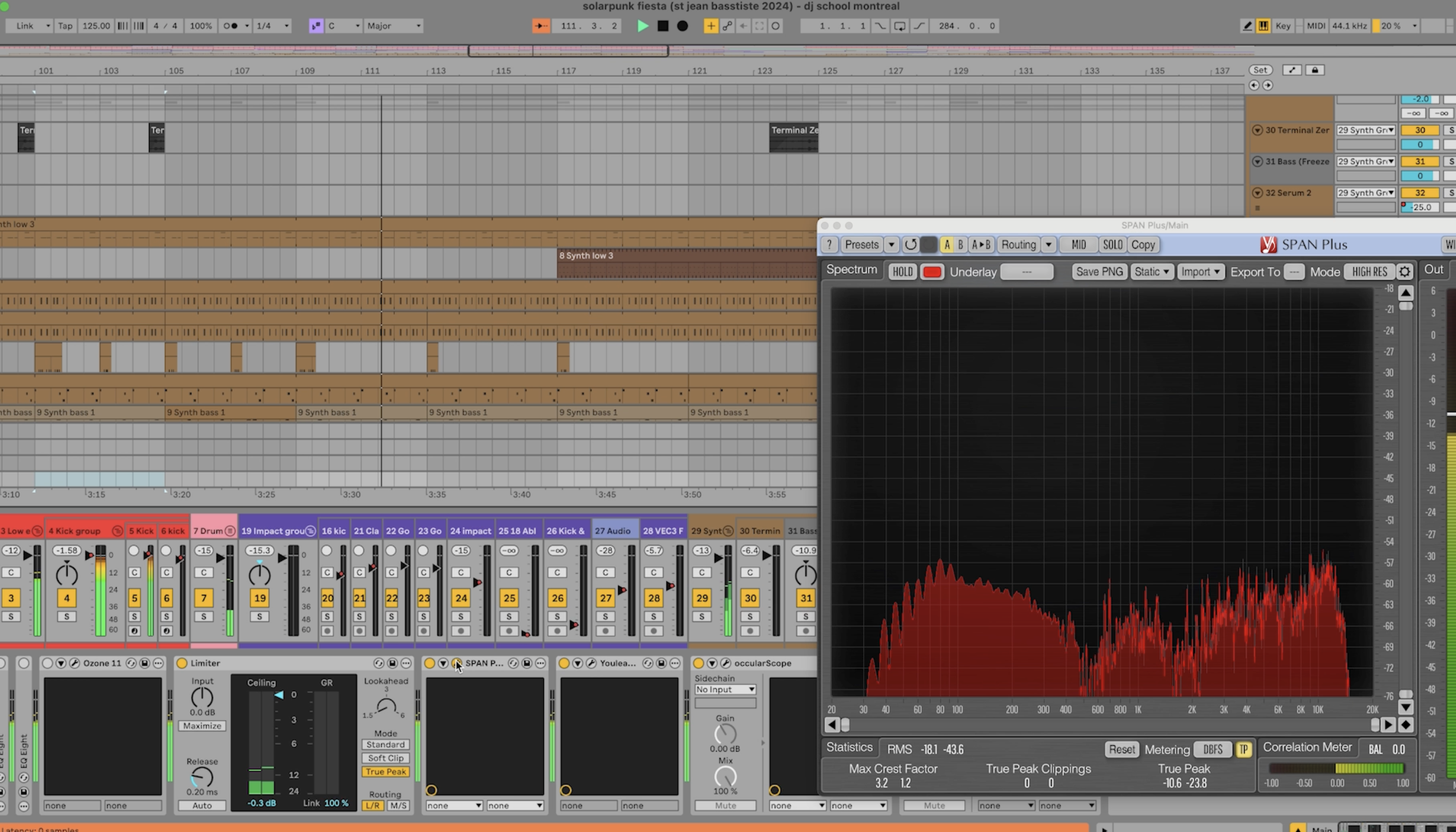The width and height of the screenshot is (1456, 832).
Task: Toggle the Youlean device activator
Action: pyautogui.click(x=564, y=663)
